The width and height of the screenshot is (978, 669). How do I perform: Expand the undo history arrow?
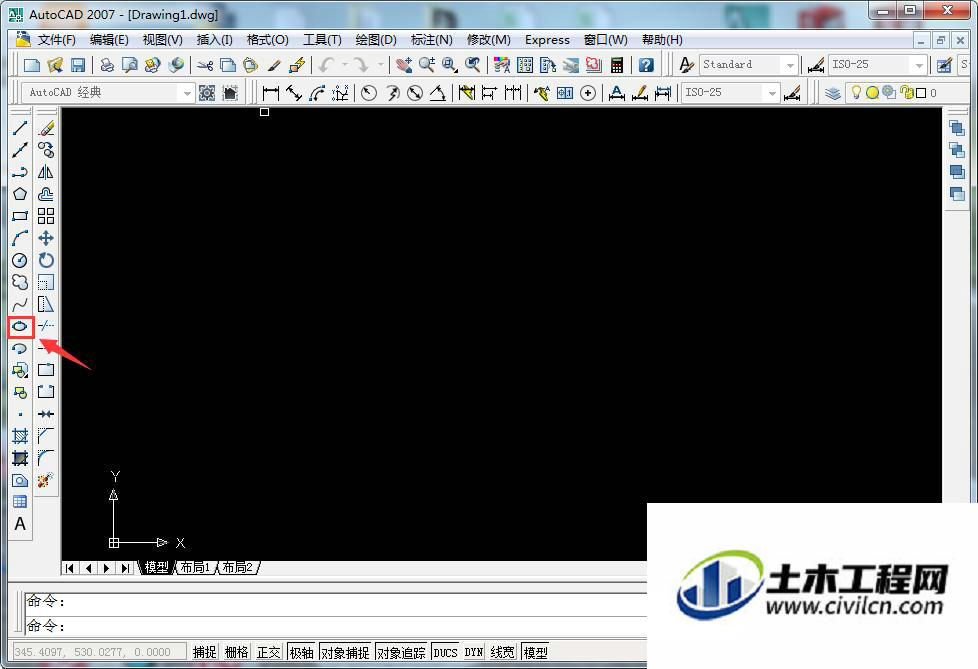[x=345, y=65]
